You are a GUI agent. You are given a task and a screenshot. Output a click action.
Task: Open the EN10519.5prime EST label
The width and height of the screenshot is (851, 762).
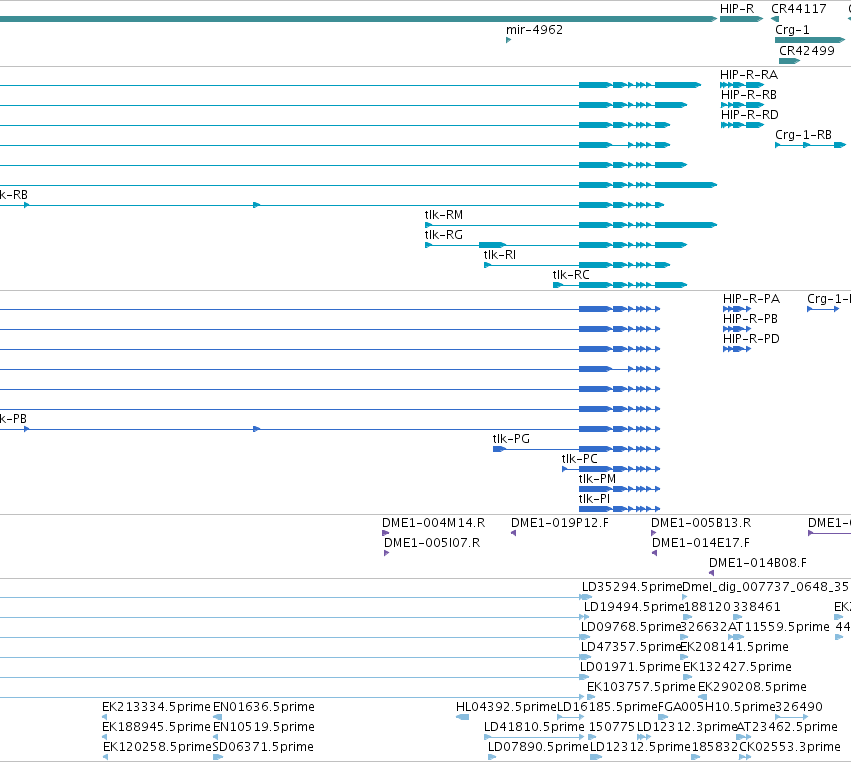tap(264, 727)
